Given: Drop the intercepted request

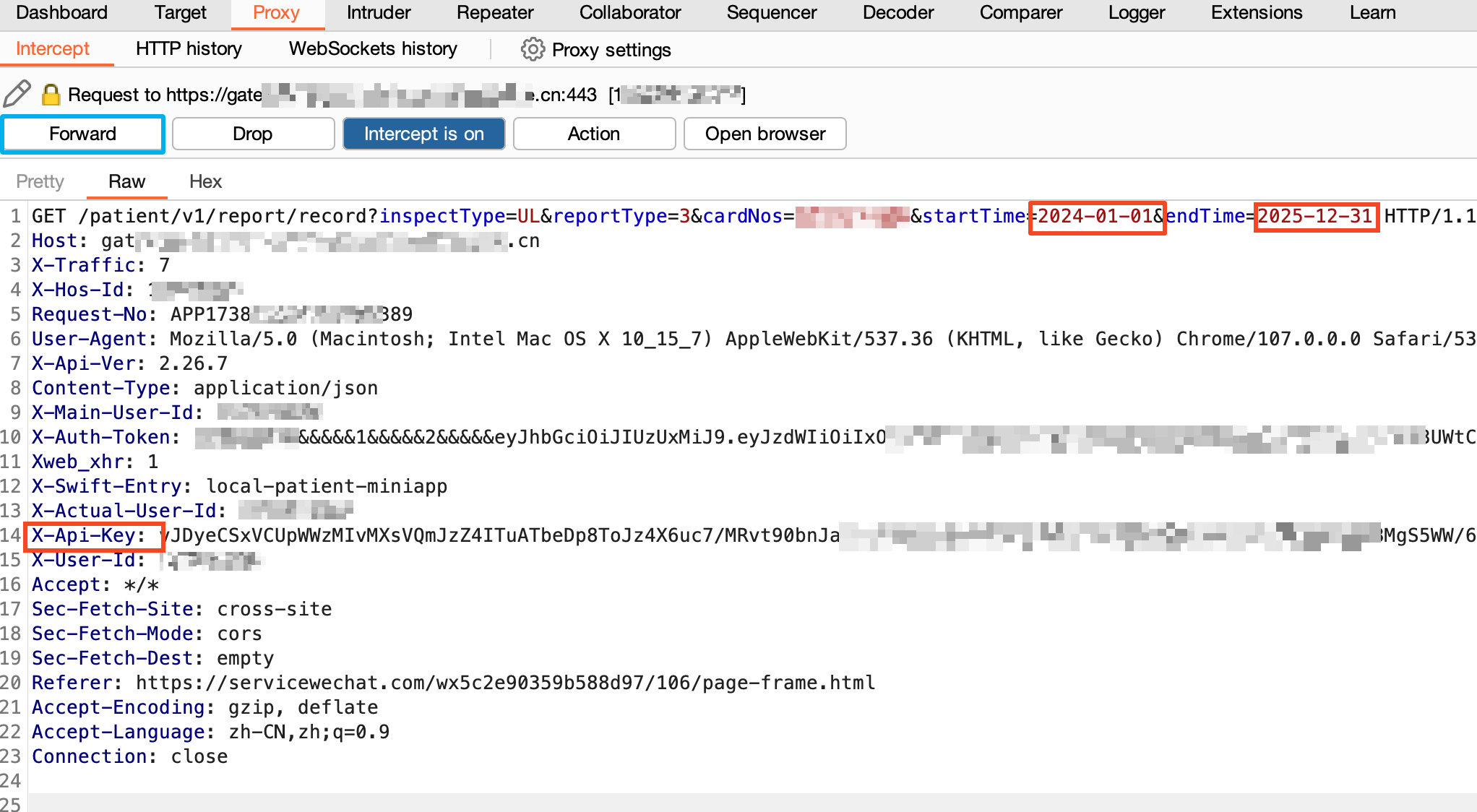Looking at the screenshot, I should click(x=253, y=134).
